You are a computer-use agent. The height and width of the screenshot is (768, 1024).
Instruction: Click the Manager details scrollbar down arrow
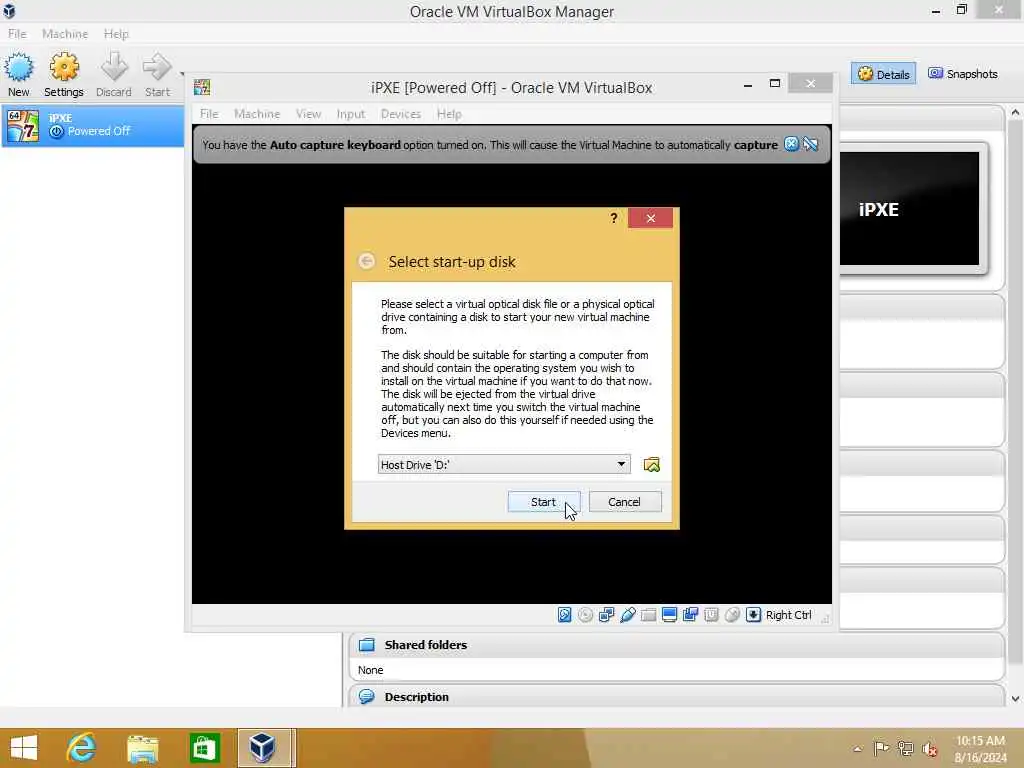point(1015,698)
